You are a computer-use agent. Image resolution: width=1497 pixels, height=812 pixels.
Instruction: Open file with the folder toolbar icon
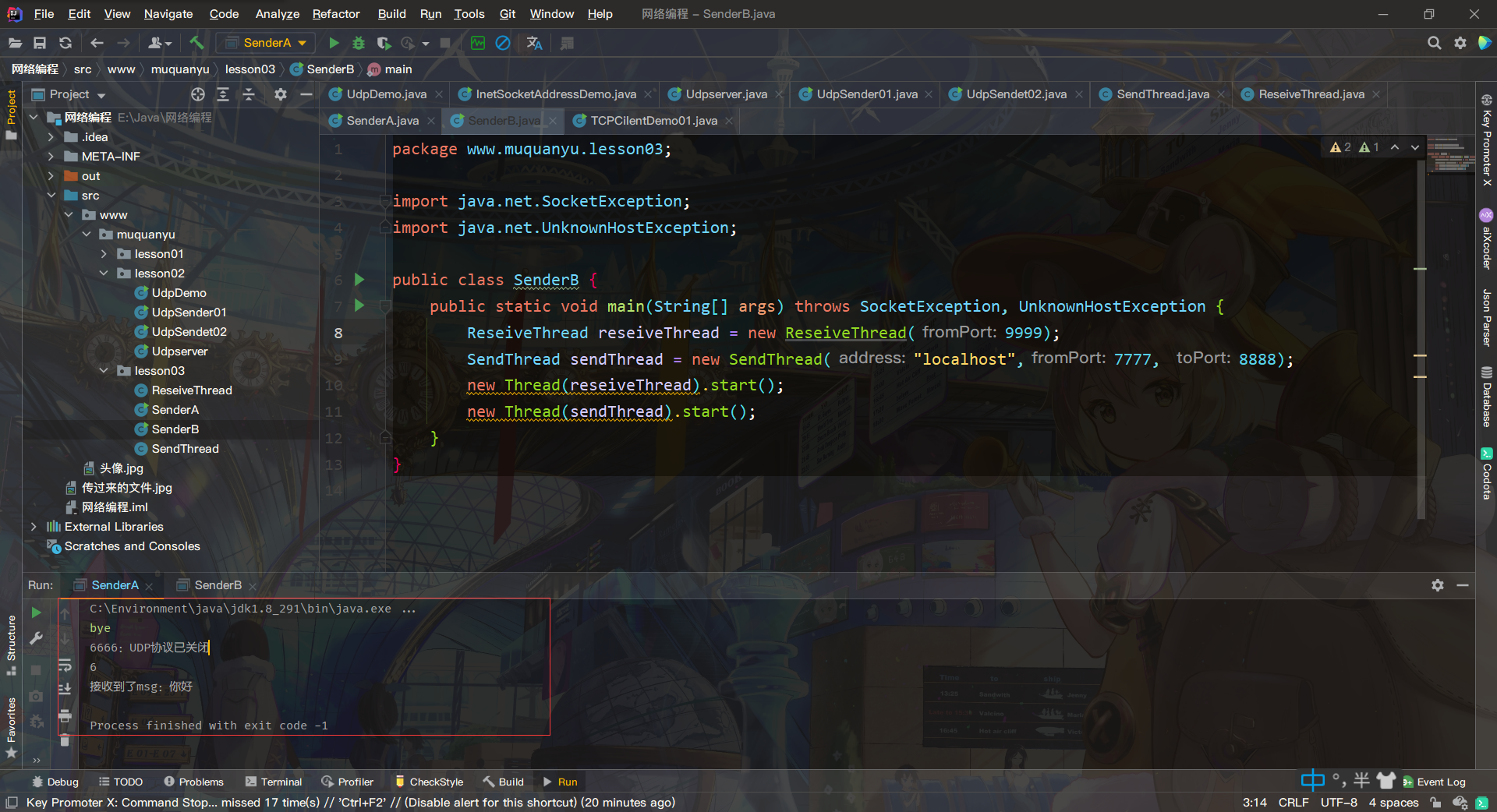[15, 43]
